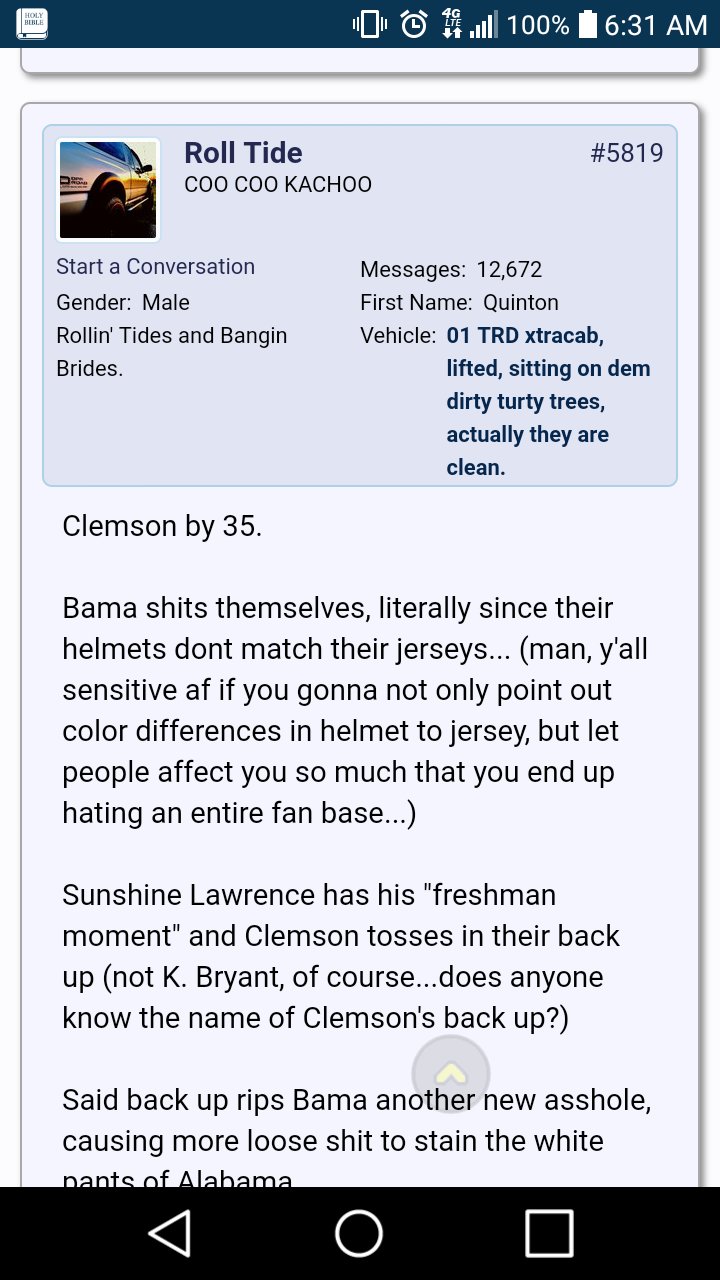This screenshot has height=1280, width=720.
Task: Open the Roll Tide username profile
Action: point(243,153)
